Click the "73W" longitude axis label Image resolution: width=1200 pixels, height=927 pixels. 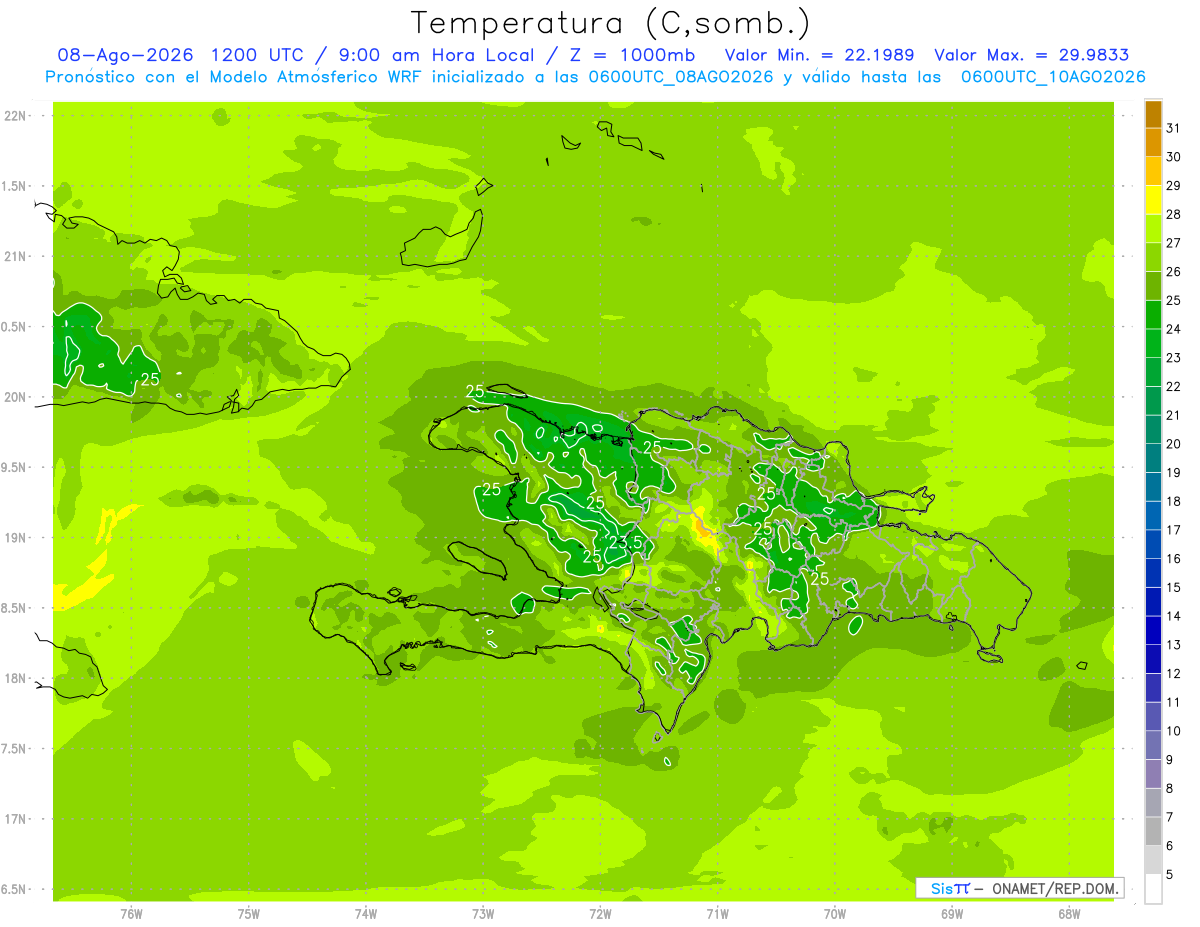[x=483, y=913]
